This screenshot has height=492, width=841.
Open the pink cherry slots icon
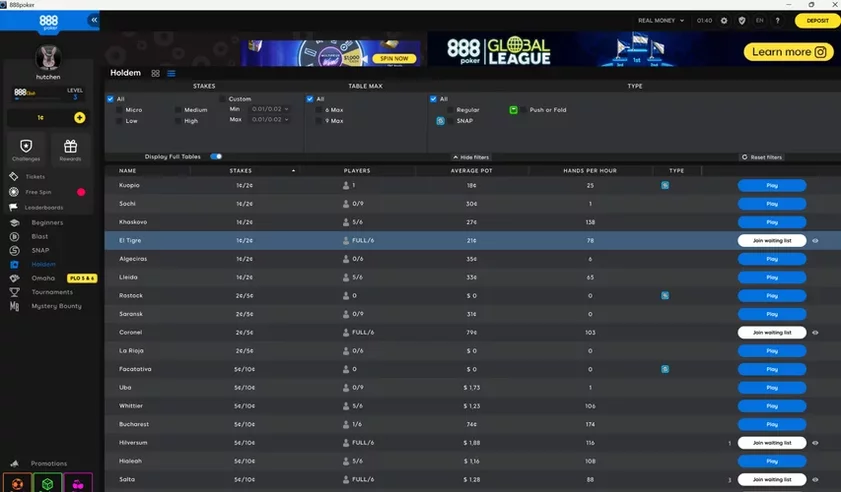tap(78, 483)
